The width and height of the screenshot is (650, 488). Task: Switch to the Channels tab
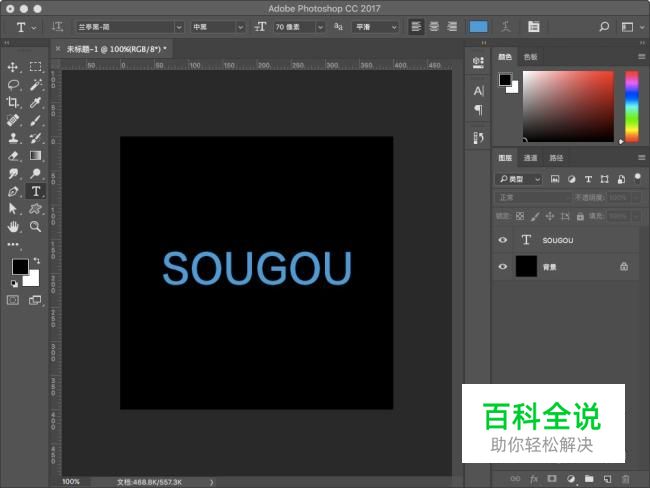530,158
